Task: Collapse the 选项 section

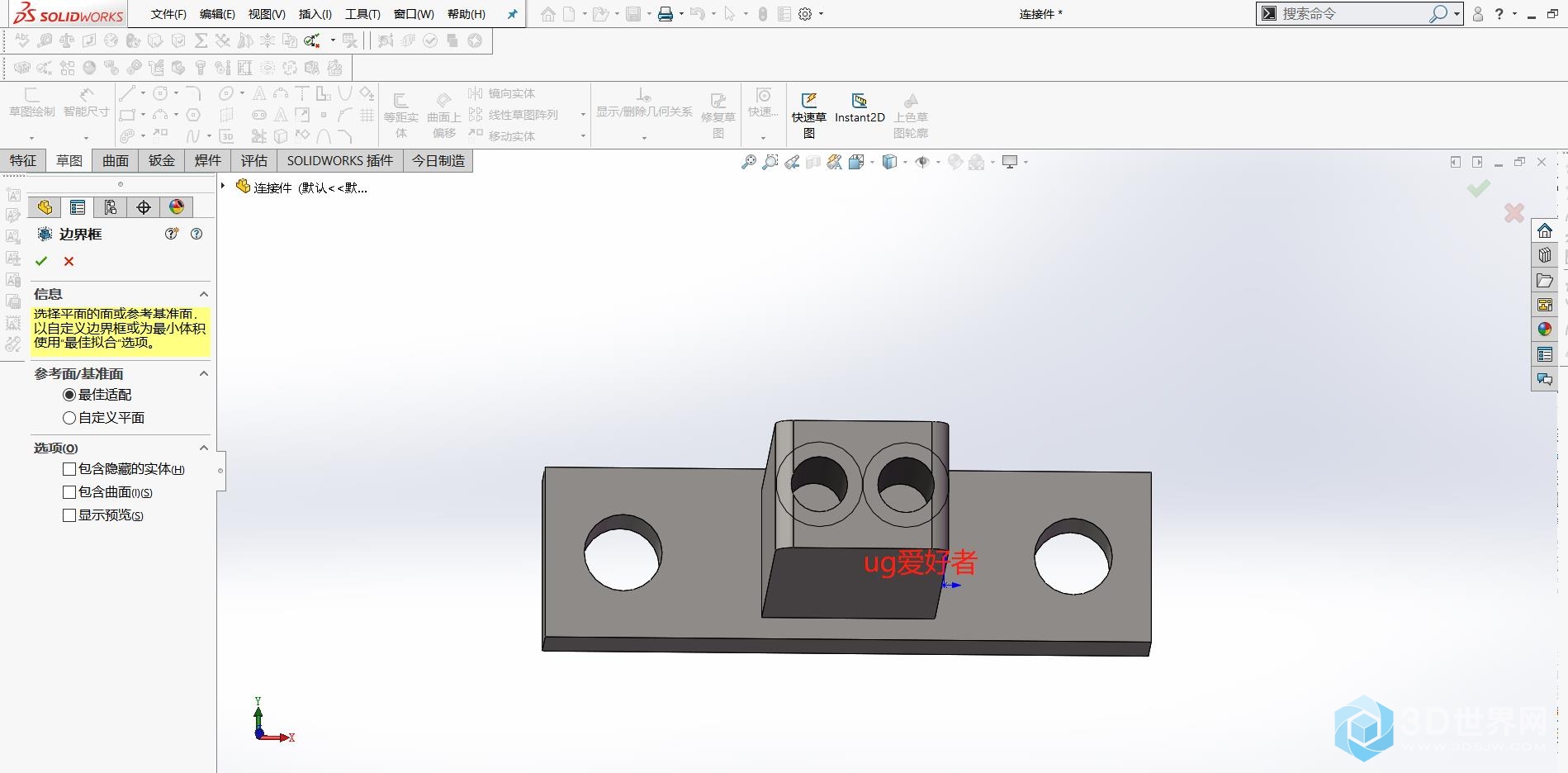Action: click(x=204, y=448)
